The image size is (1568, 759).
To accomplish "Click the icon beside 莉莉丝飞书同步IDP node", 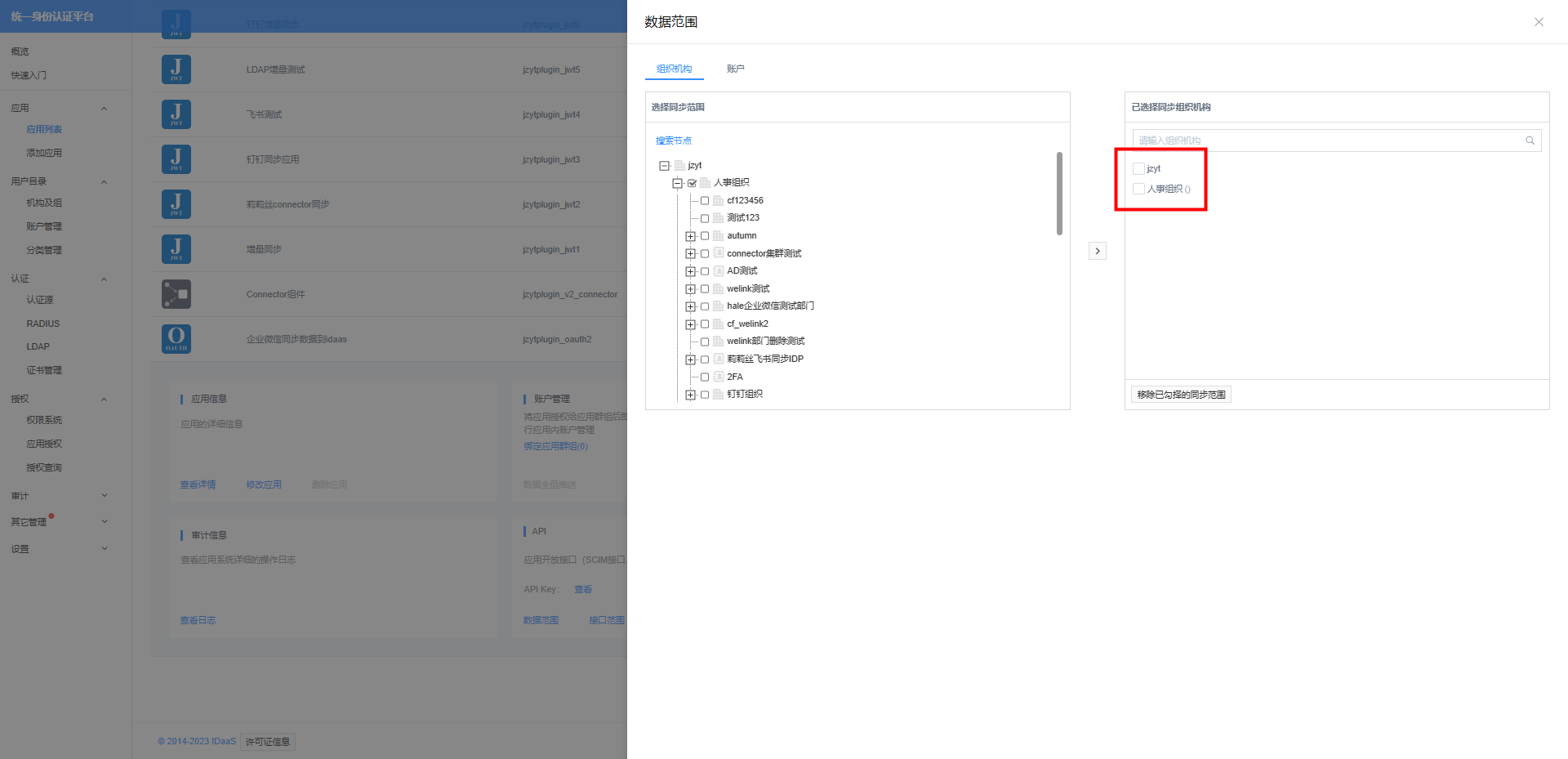I will click(x=719, y=359).
